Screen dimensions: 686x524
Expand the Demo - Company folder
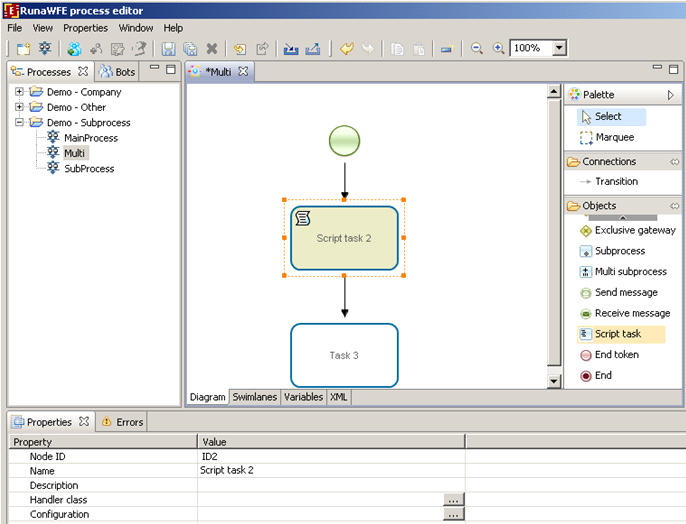(x=19, y=92)
